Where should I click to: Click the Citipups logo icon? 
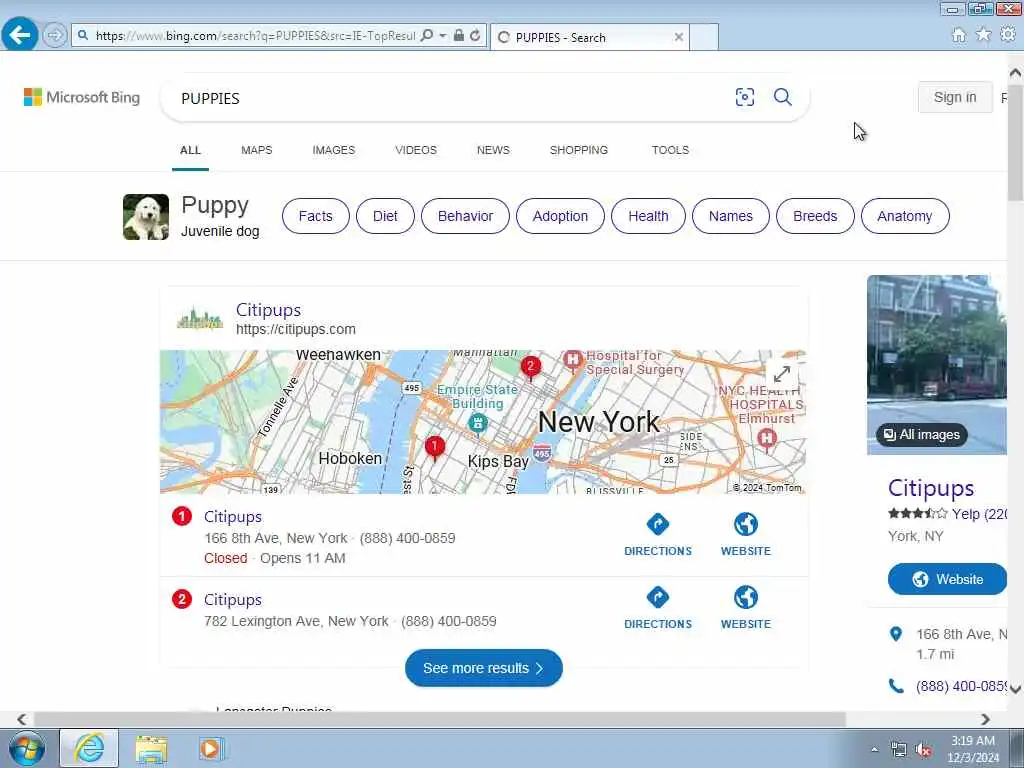200,319
